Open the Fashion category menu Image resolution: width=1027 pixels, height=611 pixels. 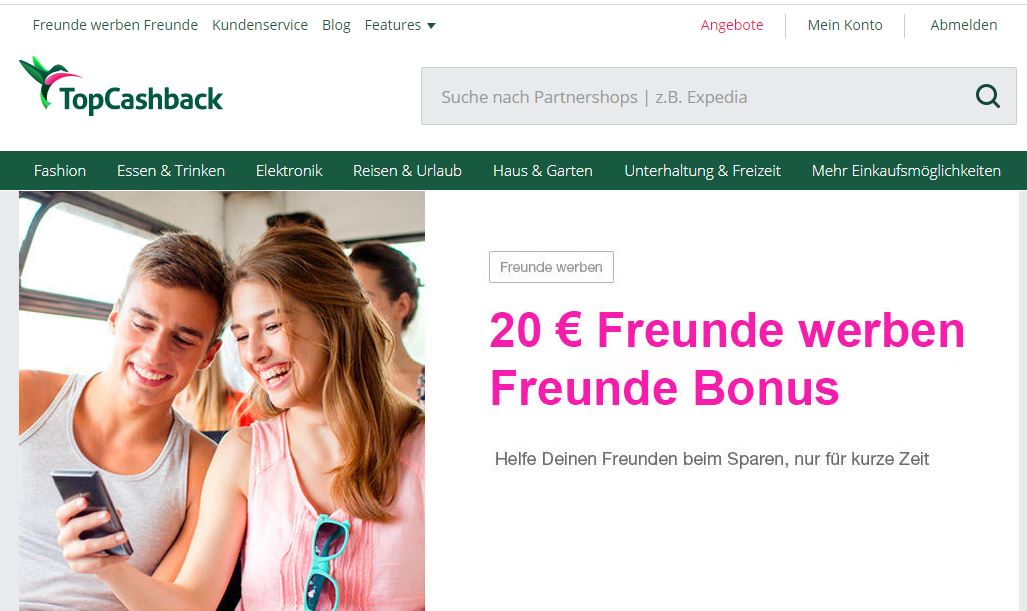tap(60, 171)
